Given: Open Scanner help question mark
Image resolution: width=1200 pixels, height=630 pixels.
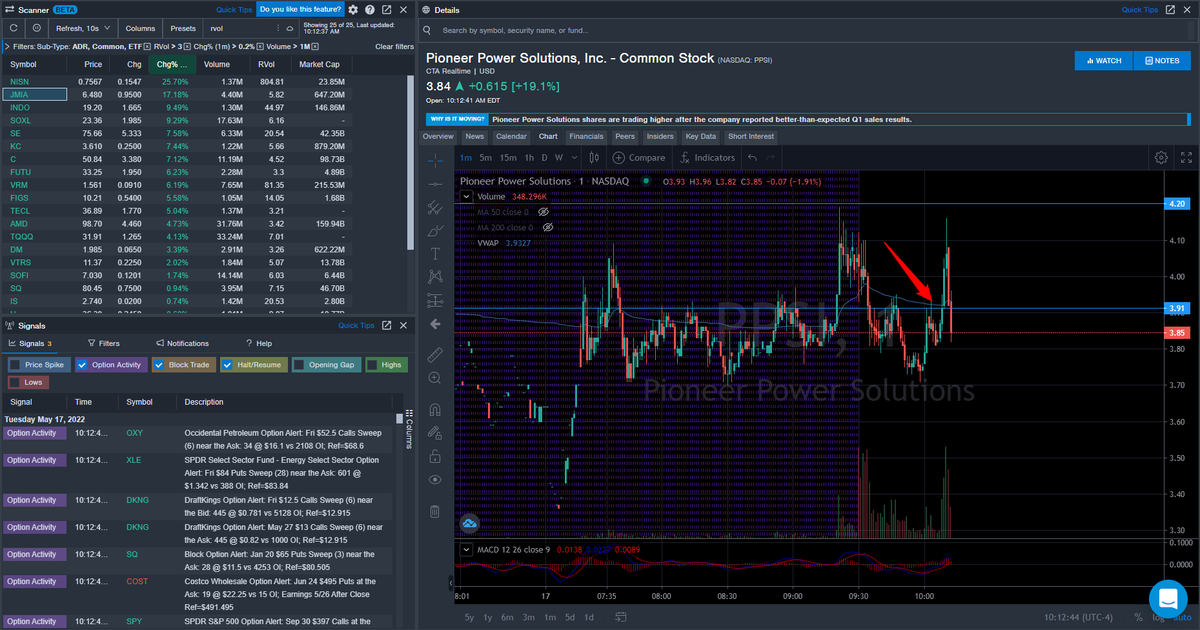Looking at the screenshot, I should coord(369,9).
